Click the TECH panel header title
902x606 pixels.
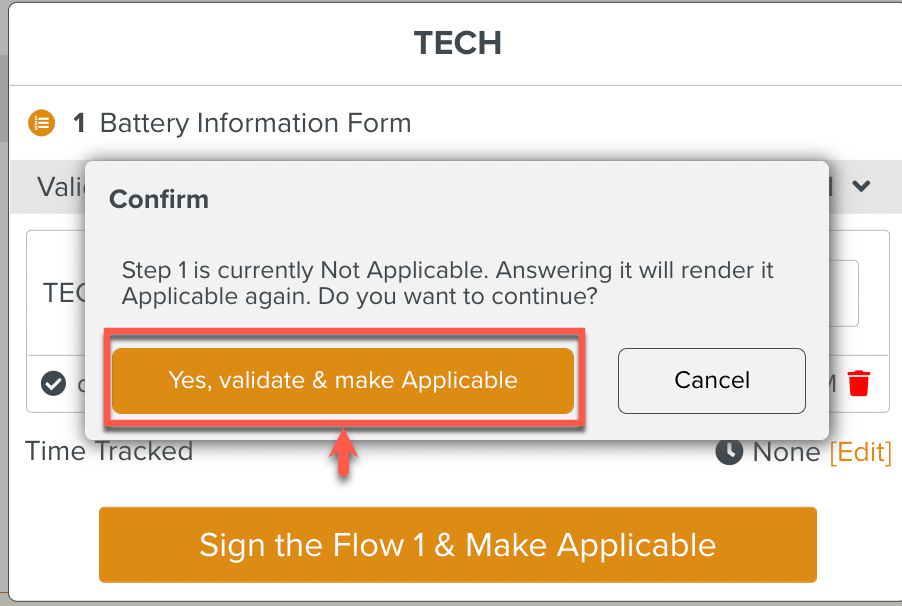(x=457, y=43)
